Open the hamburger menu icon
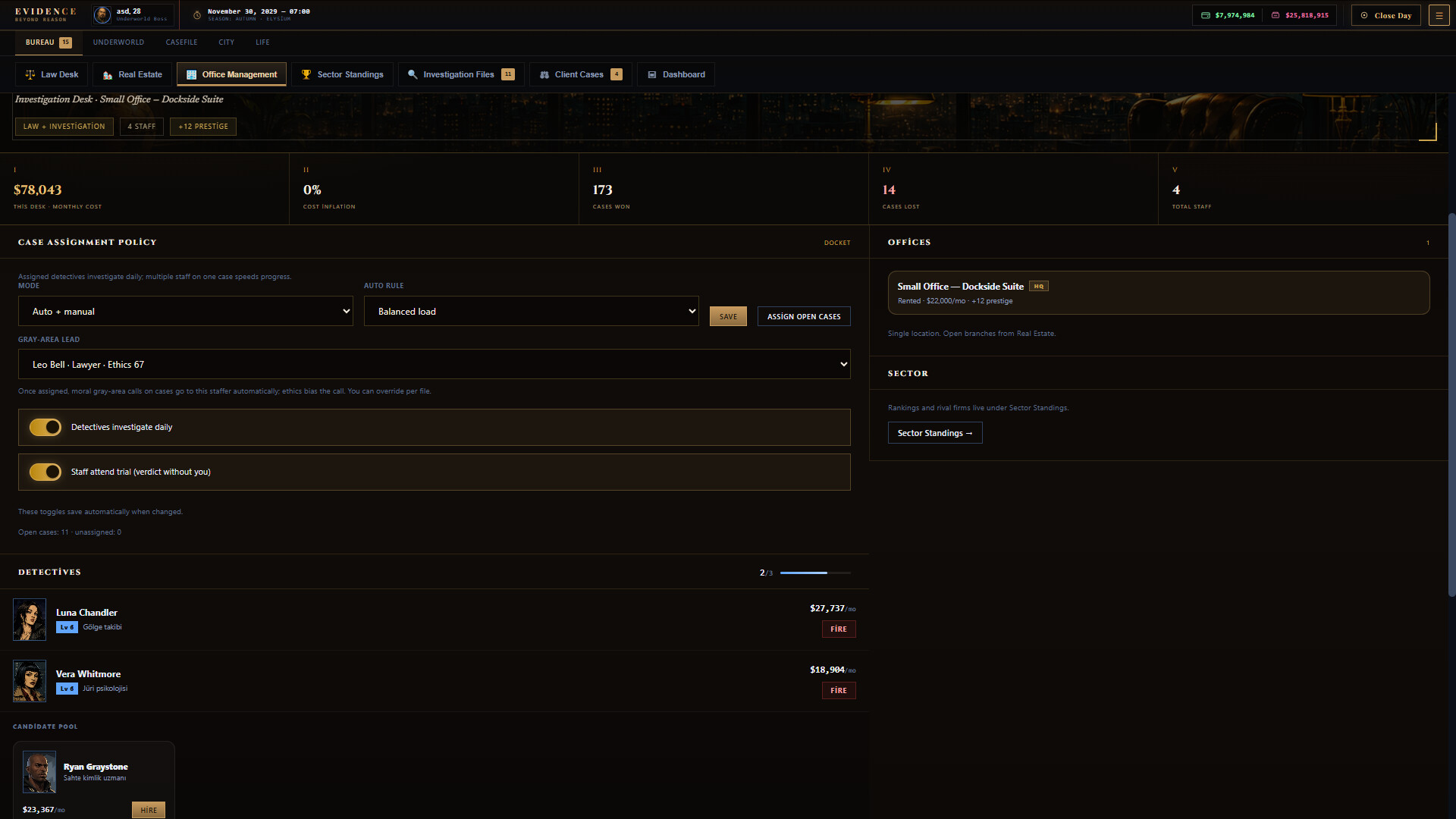The height and width of the screenshot is (819, 1456). pyautogui.click(x=1439, y=15)
